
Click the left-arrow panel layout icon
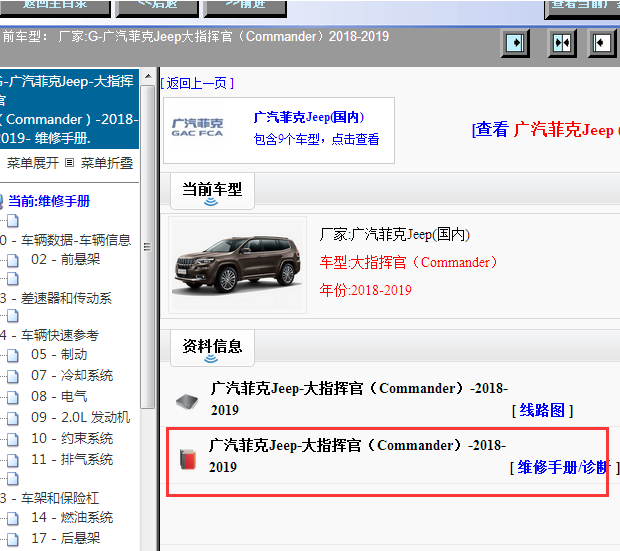tap(602, 42)
